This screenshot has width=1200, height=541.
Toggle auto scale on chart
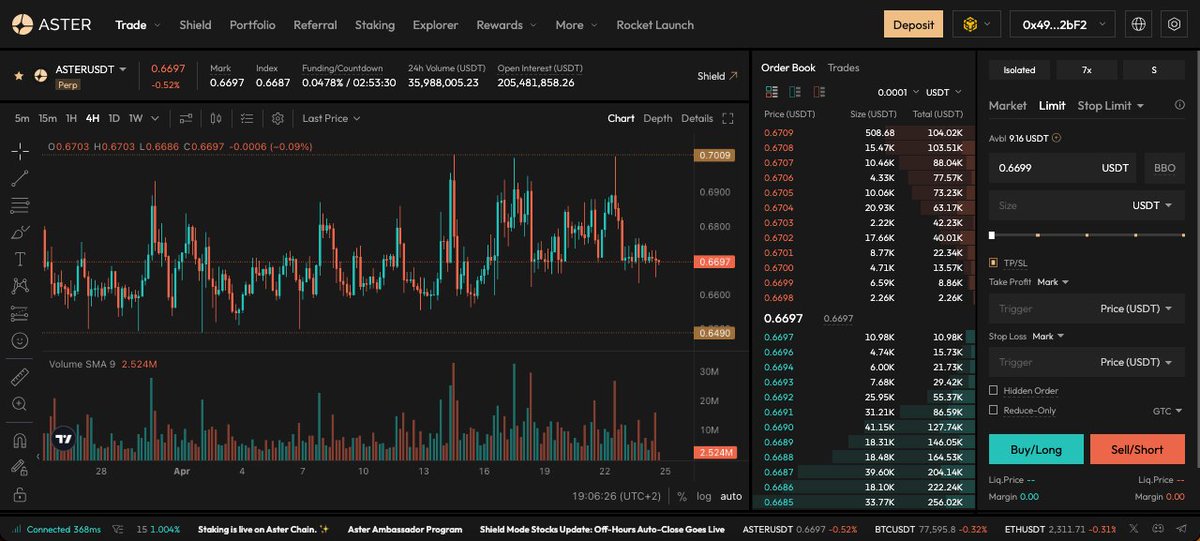click(731, 496)
